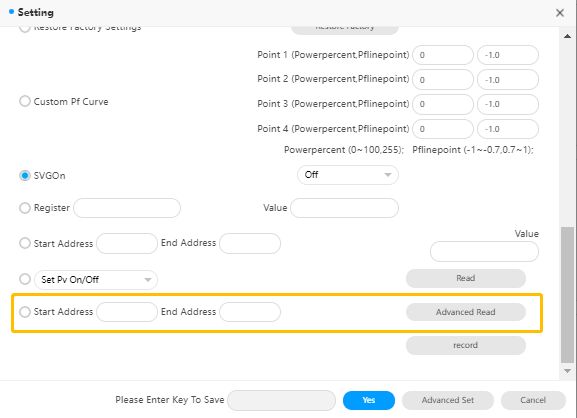Click the Register address input field
Image resolution: width=577 pixels, height=418 pixels.
[127, 208]
